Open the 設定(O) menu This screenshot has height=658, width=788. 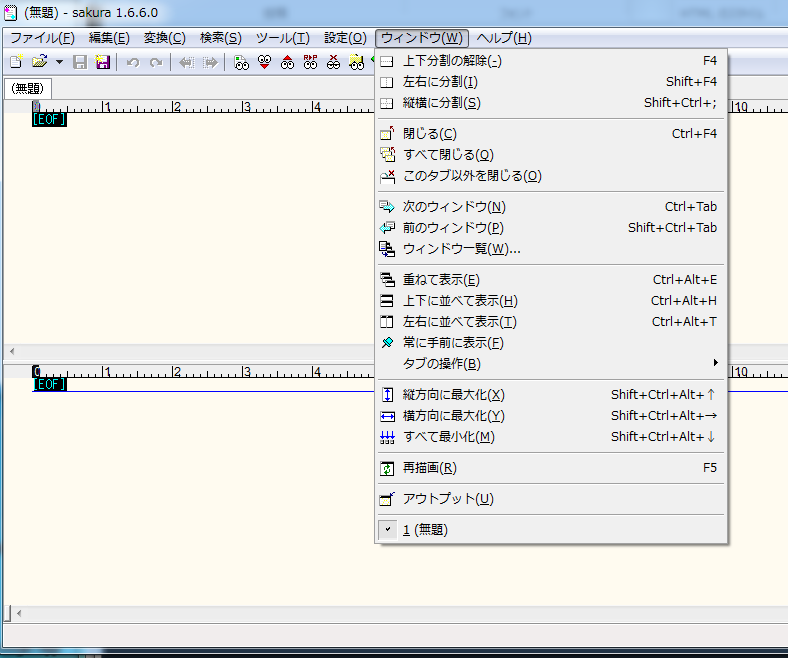345,38
